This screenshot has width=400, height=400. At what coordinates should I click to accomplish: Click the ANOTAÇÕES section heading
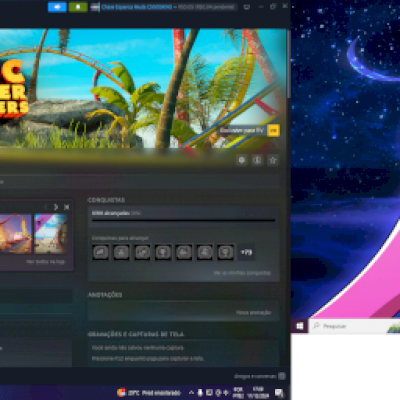click(105, 295)
